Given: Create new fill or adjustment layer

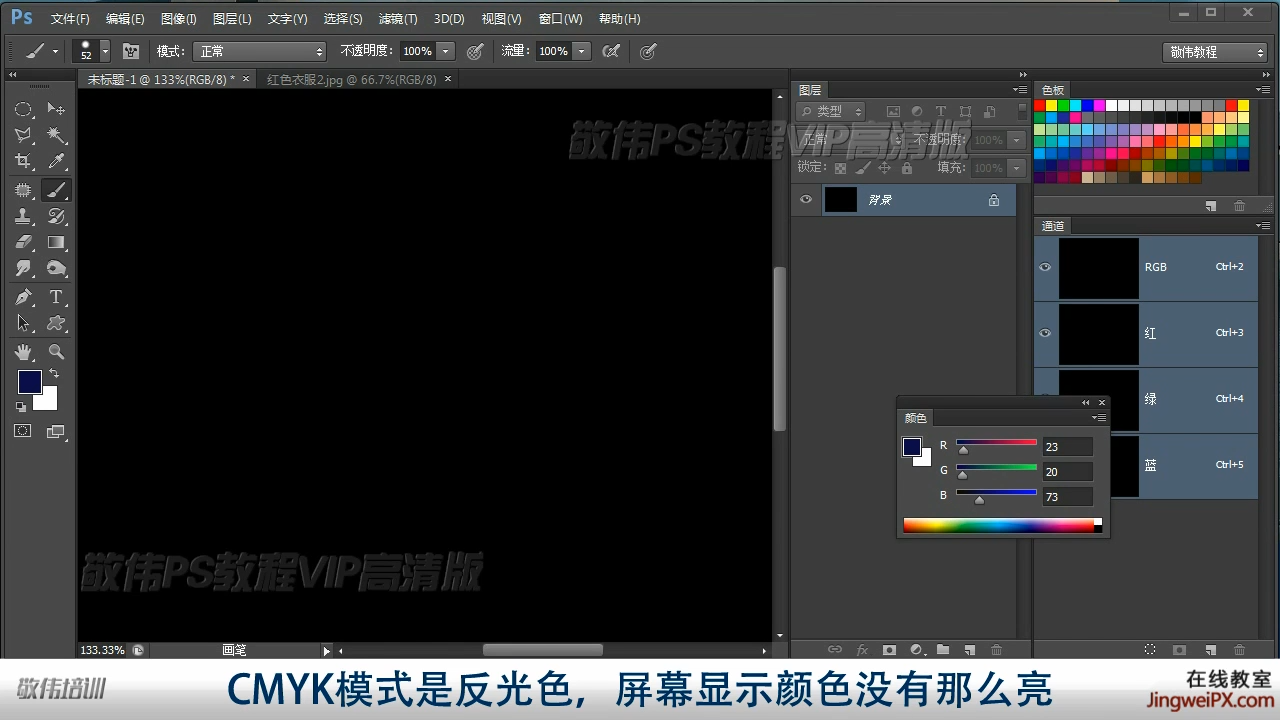Looking at the screenshot, I should click(915, 650).
